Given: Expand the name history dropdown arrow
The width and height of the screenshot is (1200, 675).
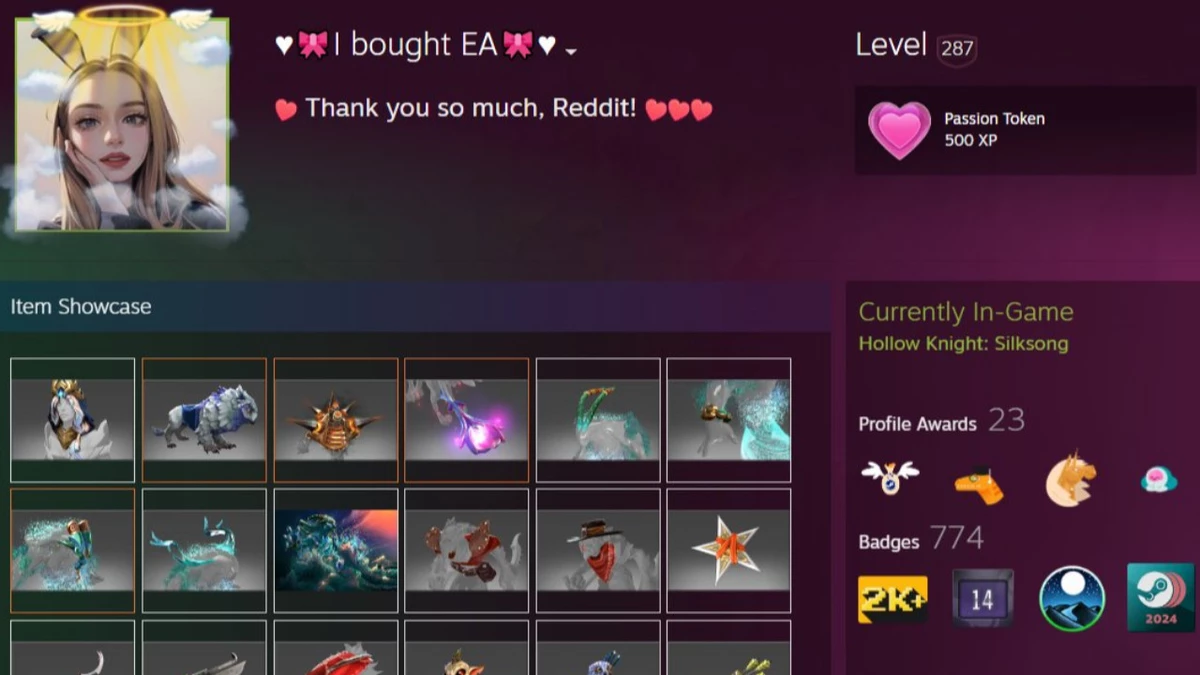Looking at the screenshot, I should tap(571, 51).
